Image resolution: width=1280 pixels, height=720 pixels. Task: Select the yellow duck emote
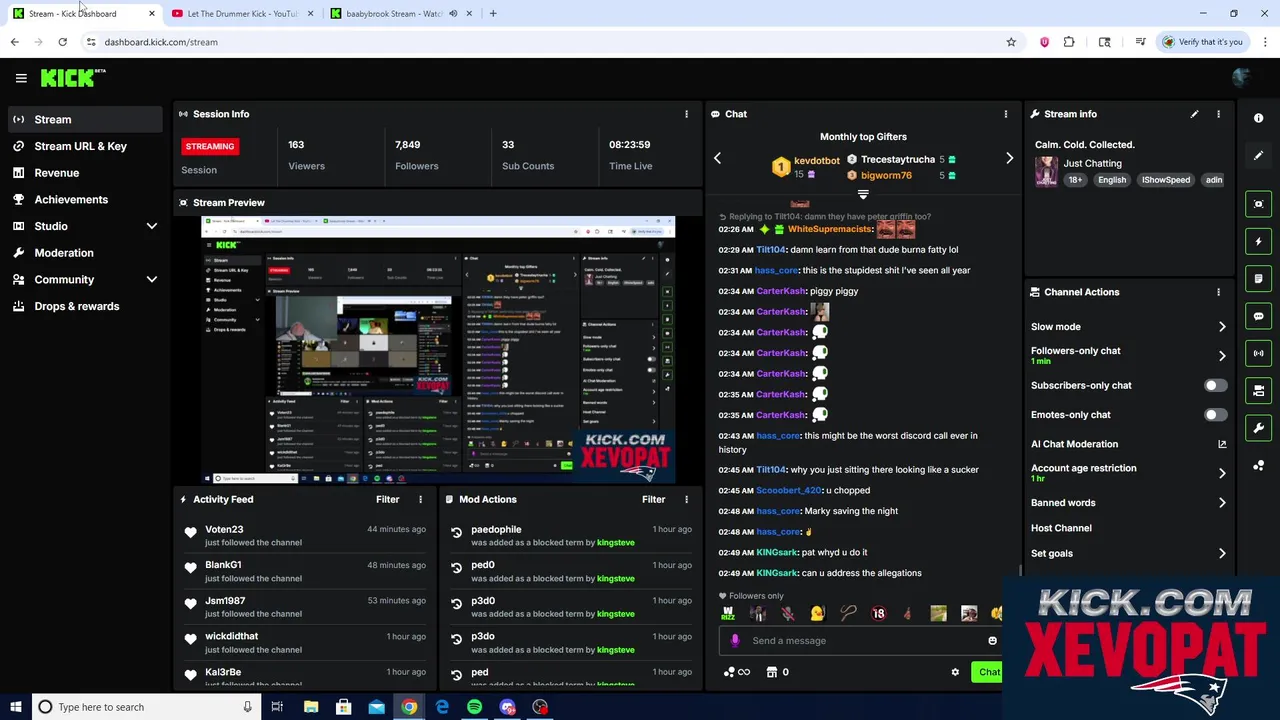pos(818,613)
